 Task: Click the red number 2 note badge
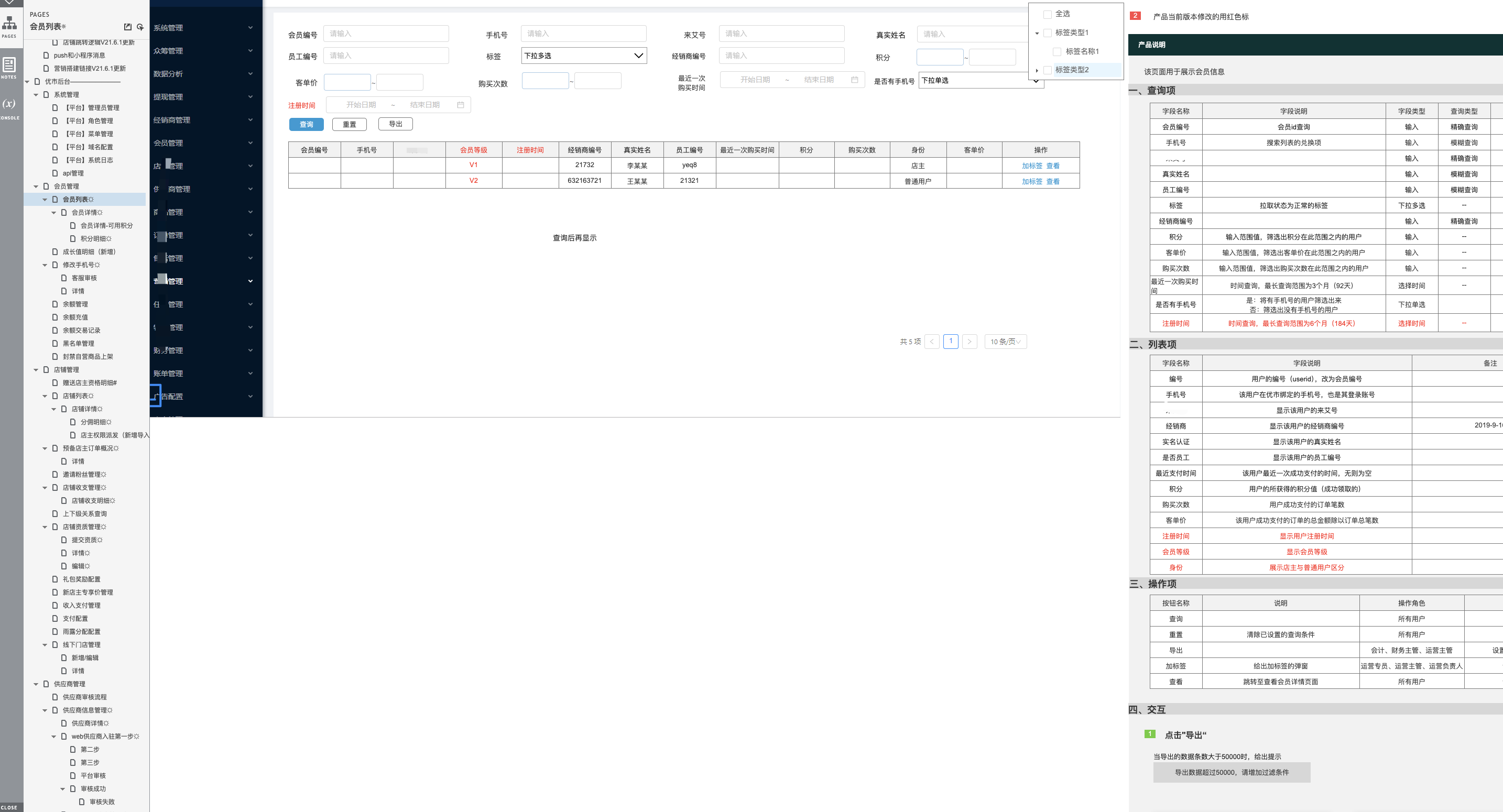coord(1135,16)
